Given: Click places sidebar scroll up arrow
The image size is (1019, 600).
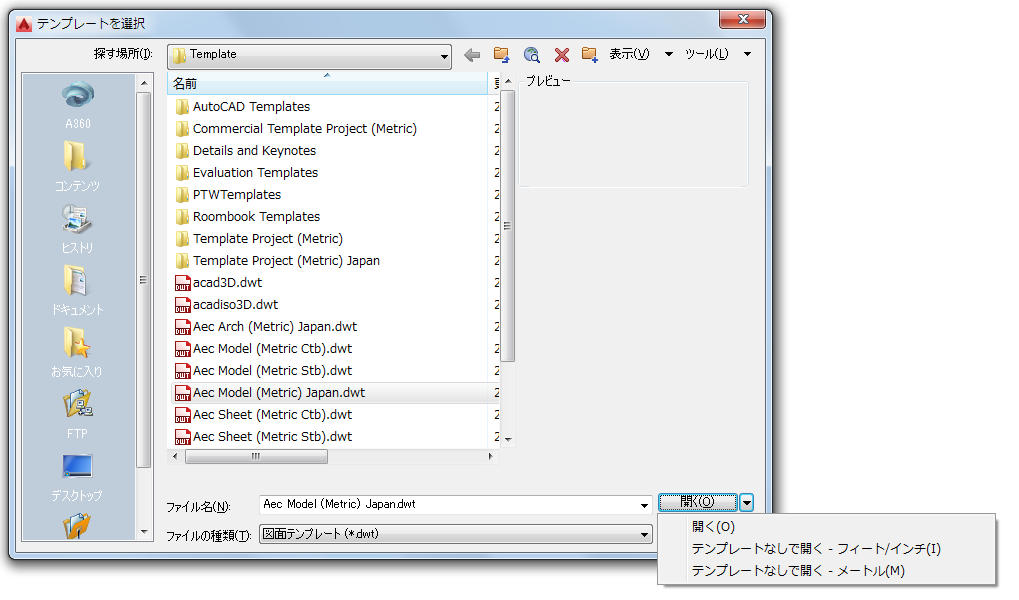Looking at the screenshot, I should (x=144, y=83).
